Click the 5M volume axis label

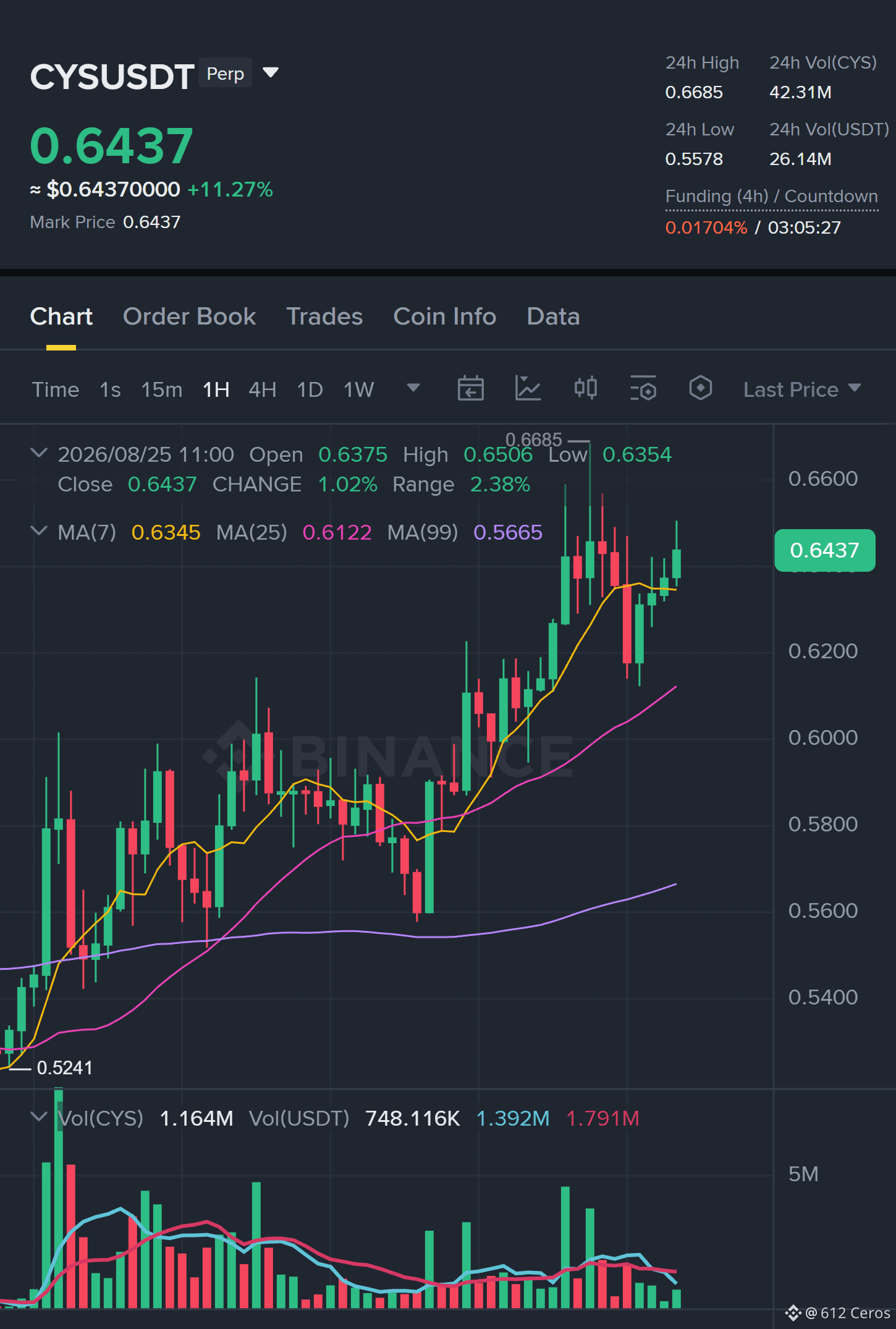point(803,1174)
